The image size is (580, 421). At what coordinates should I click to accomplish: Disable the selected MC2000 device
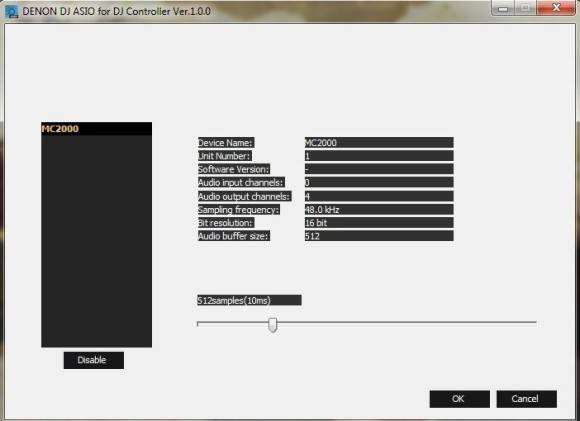(94, 360)
